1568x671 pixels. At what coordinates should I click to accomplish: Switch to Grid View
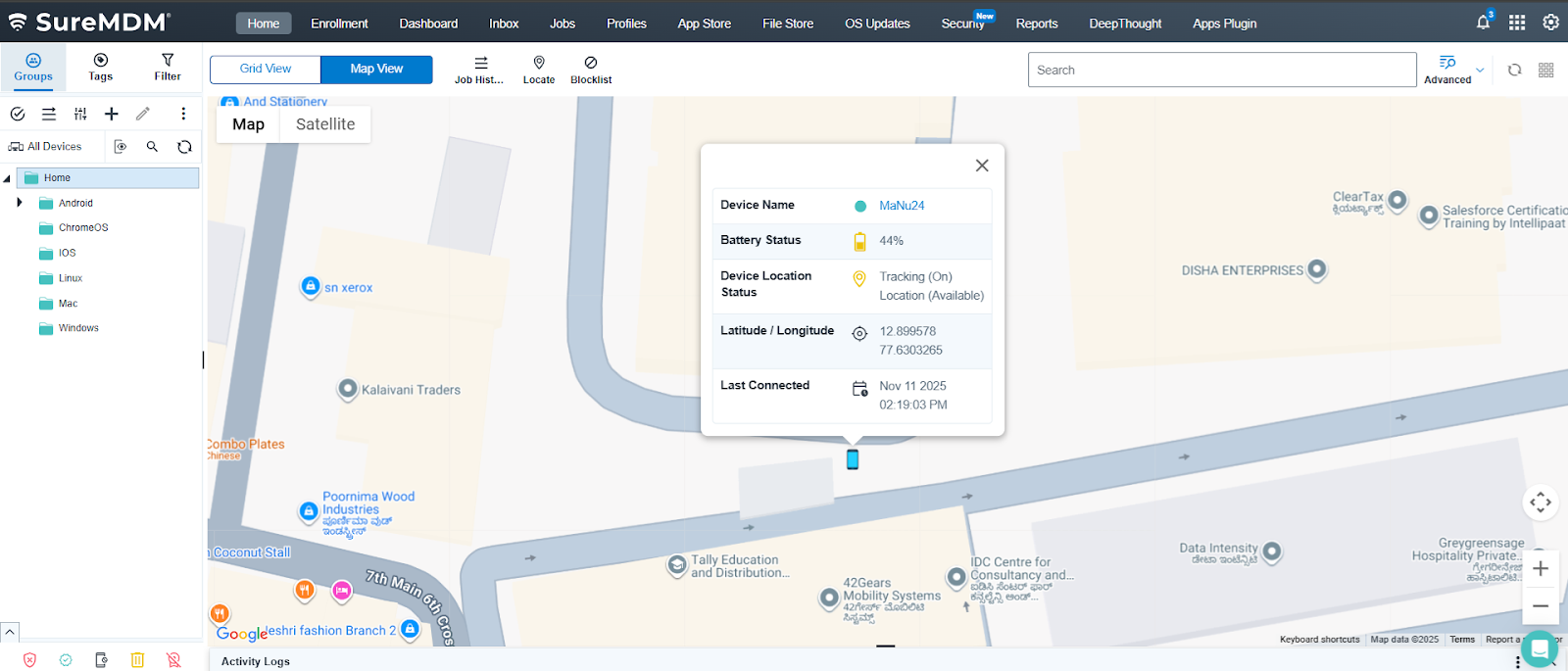click(x=266, y=69)
